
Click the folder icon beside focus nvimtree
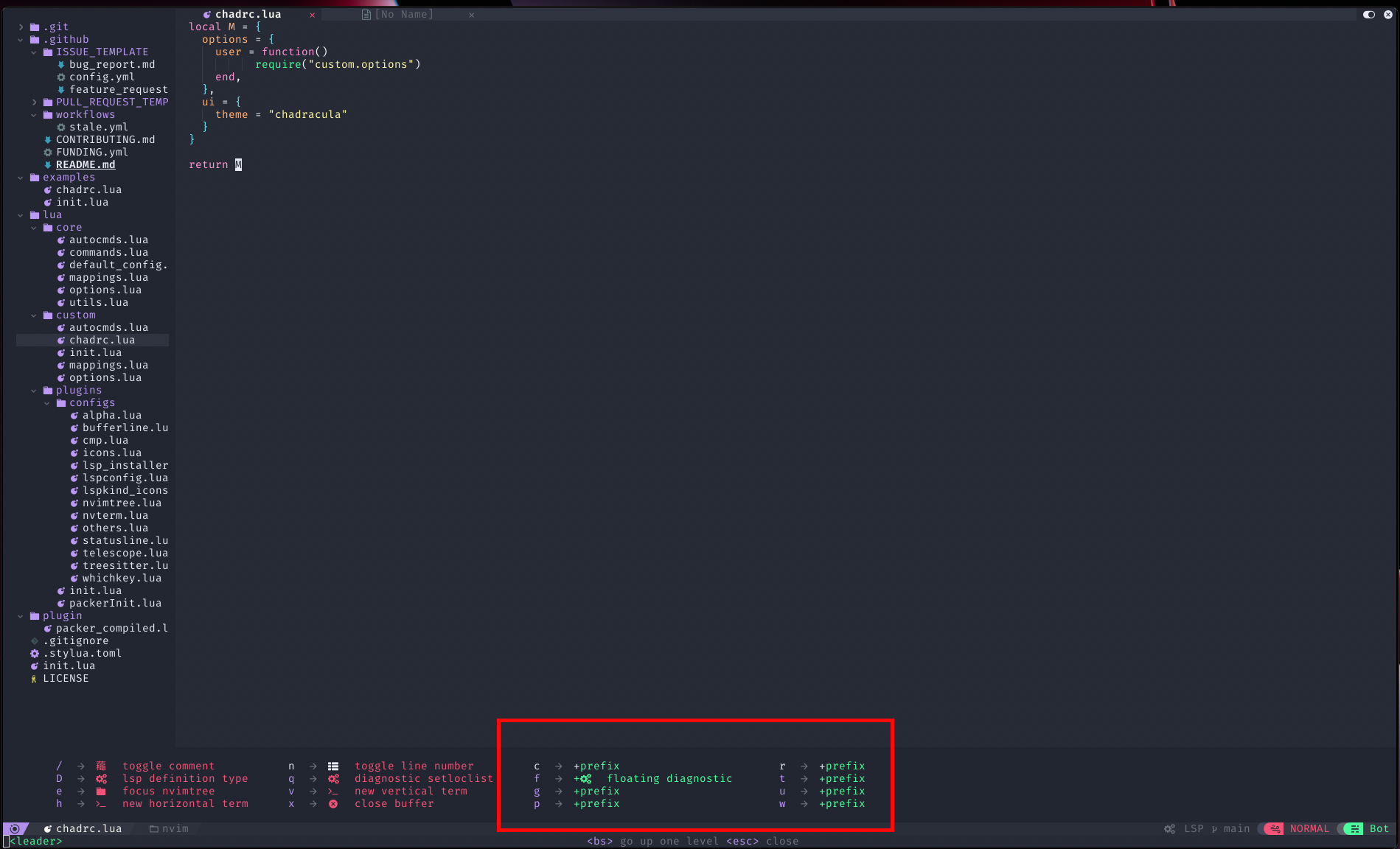101,791
